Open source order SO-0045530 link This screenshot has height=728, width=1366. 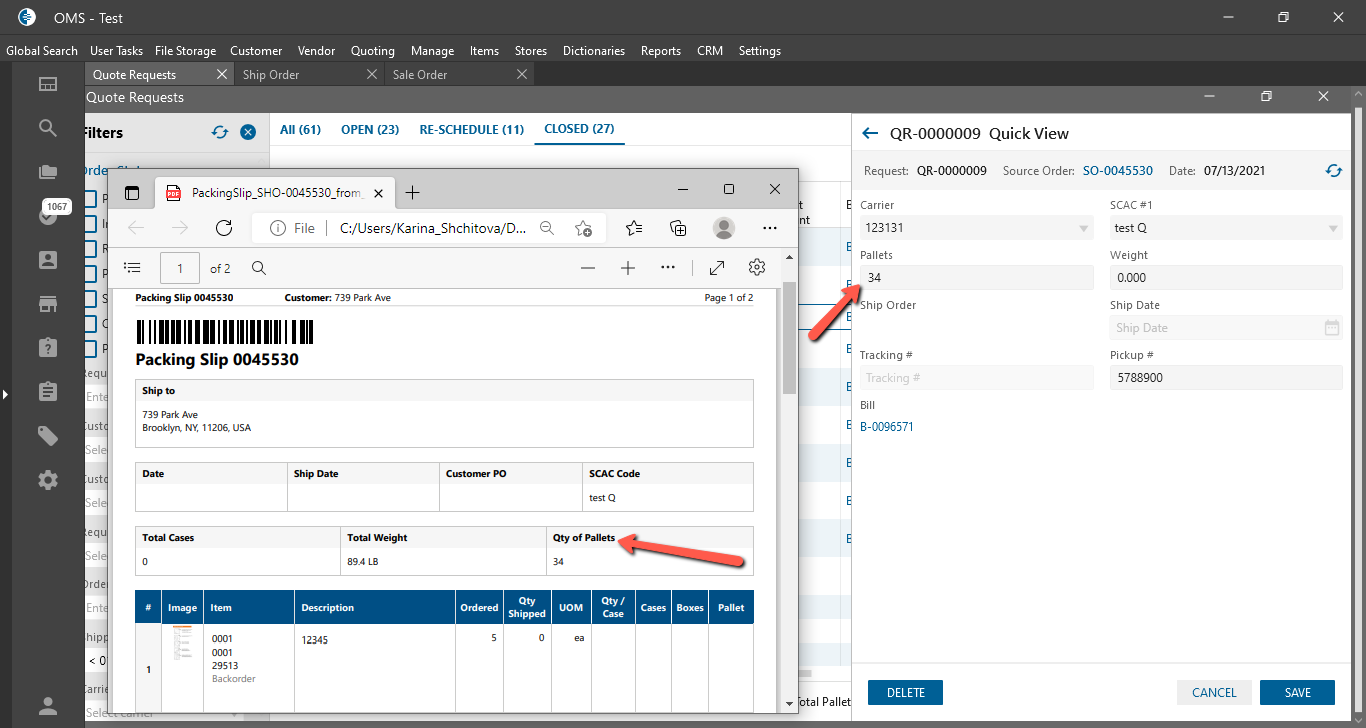(x=1117, y=171)
